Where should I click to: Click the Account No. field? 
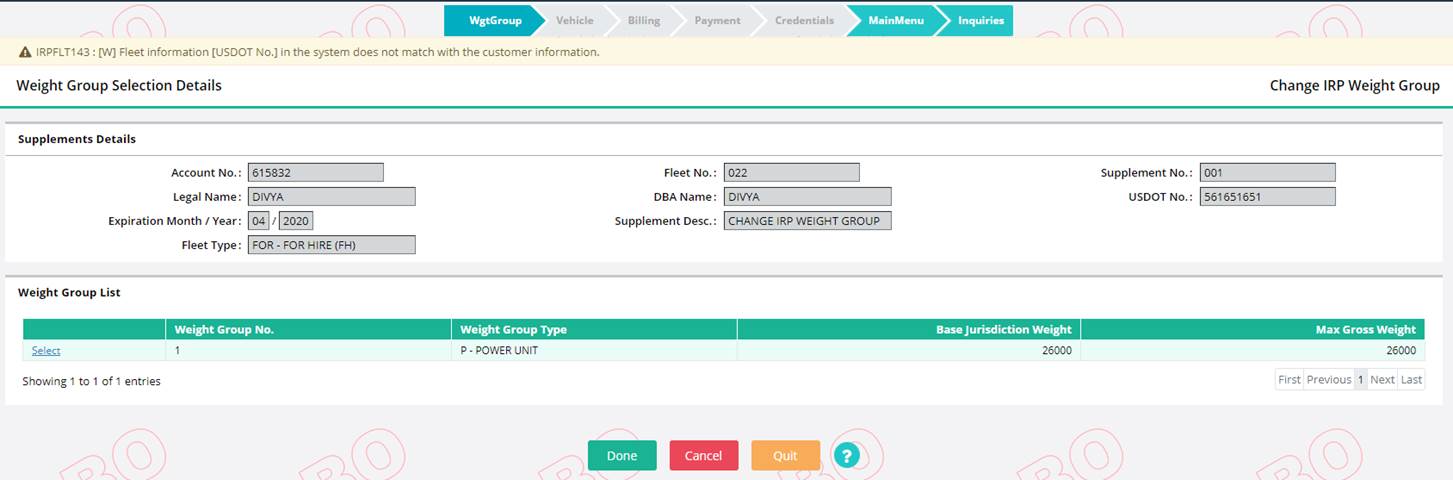(315, 173)
